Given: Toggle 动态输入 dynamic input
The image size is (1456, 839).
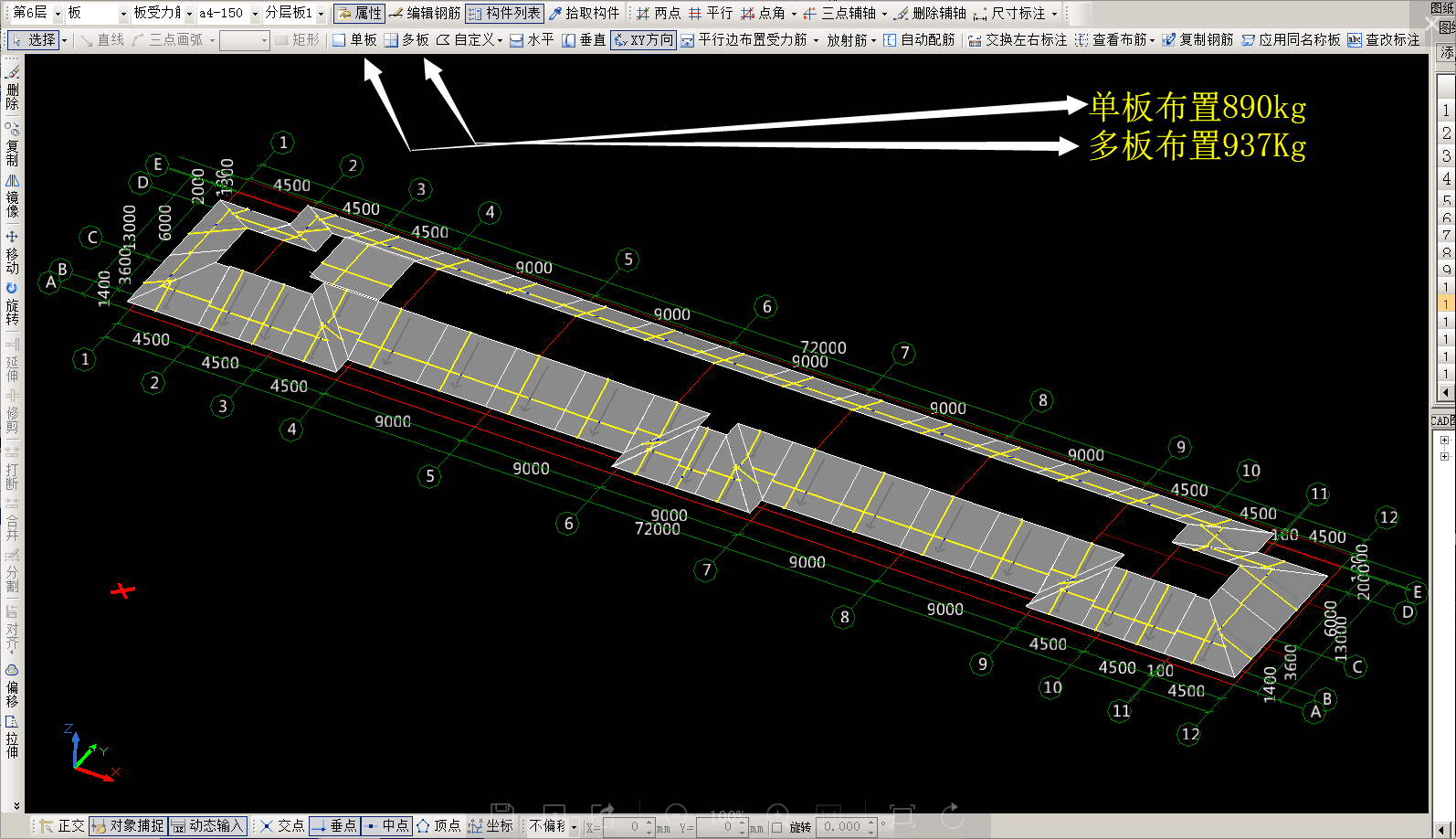Looking at the screenshot, I should click(x=207, y=826).
